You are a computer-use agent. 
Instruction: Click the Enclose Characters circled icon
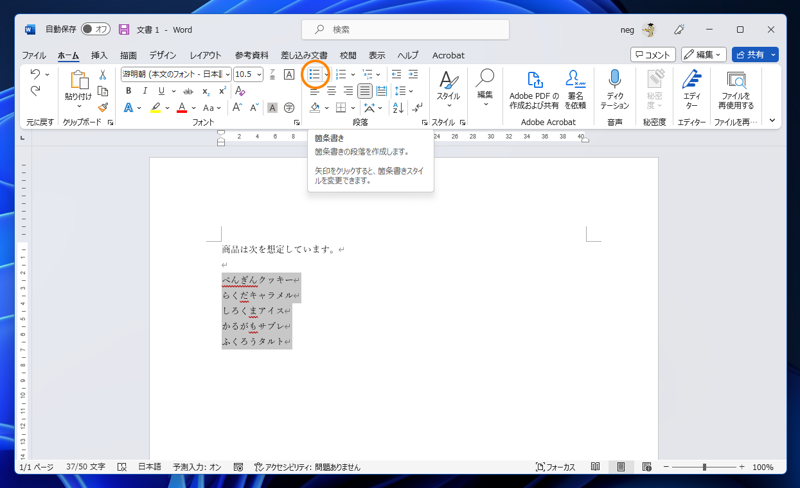[289, 108]
